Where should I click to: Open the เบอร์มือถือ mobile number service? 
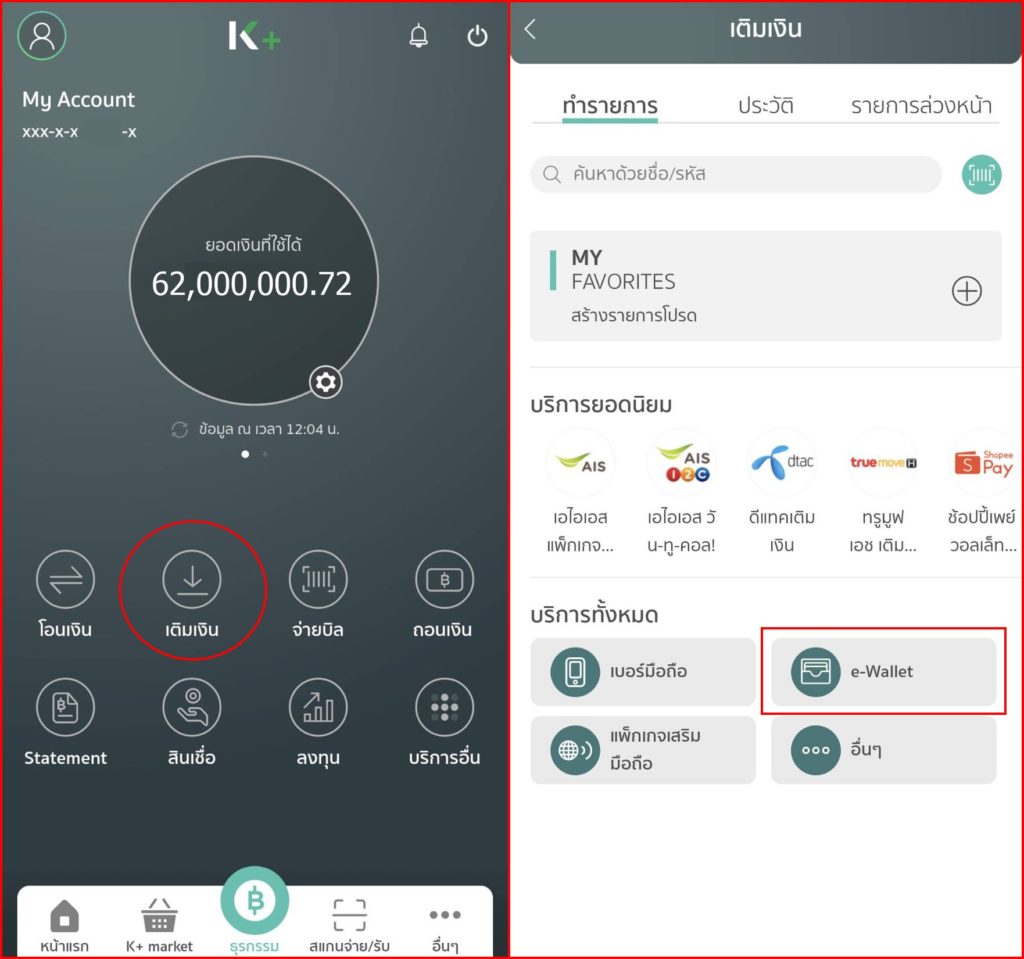643,671
